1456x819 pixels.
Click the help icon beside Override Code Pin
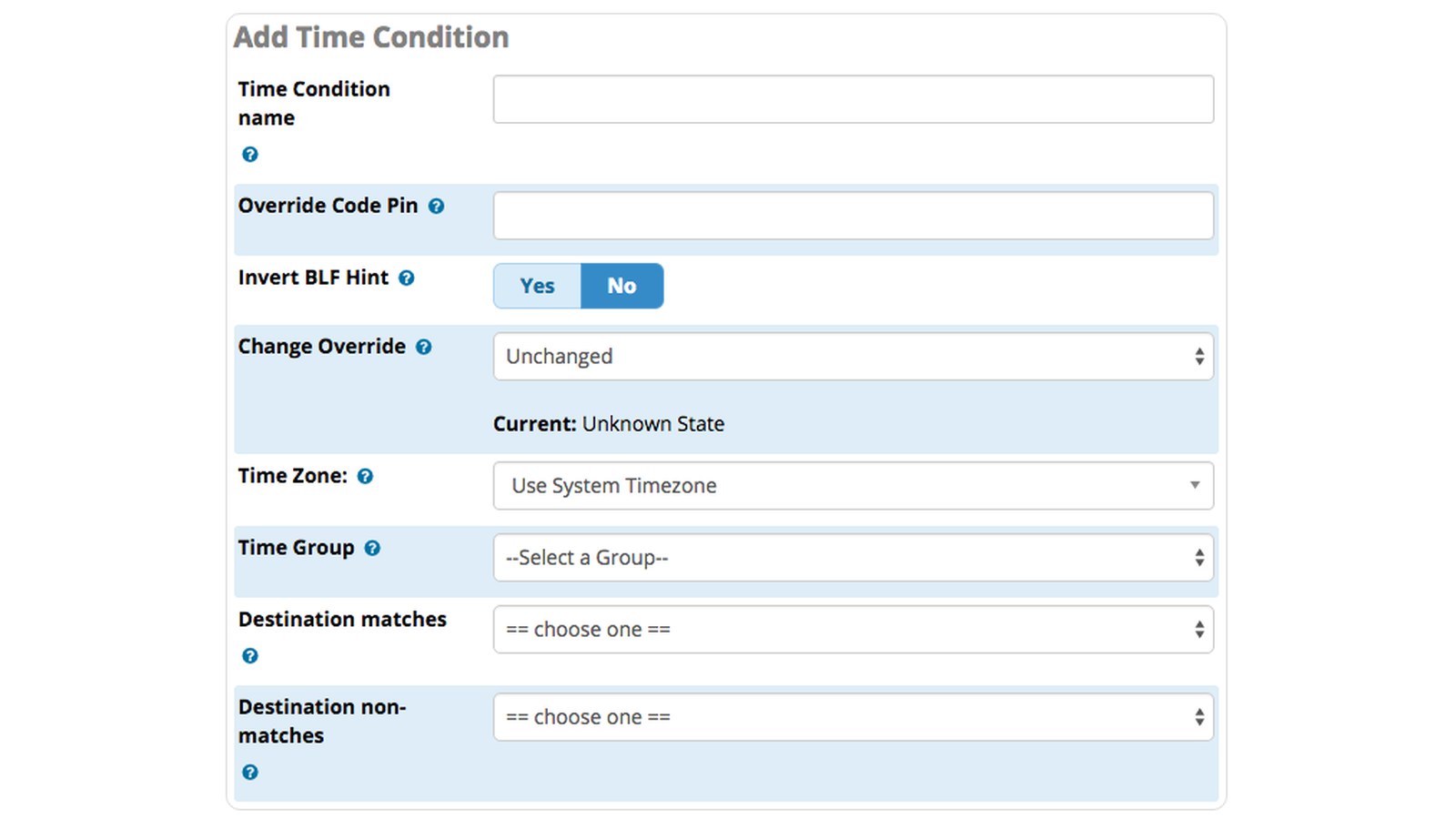(436, 207)
